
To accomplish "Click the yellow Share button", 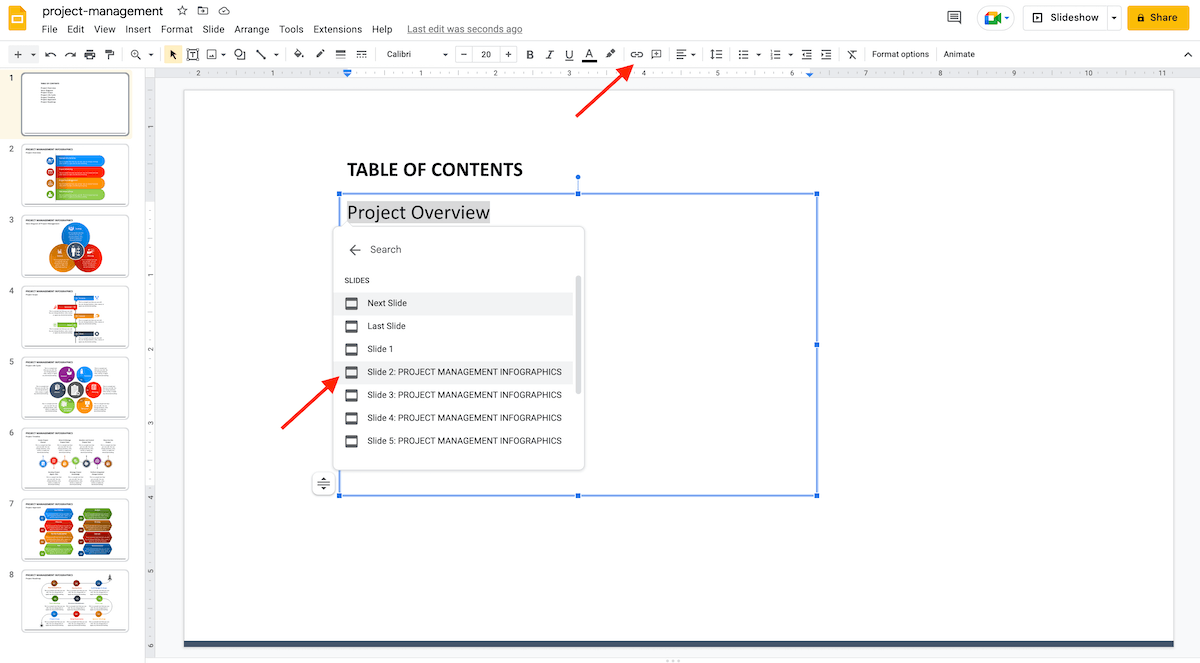I will [1157, 17].
